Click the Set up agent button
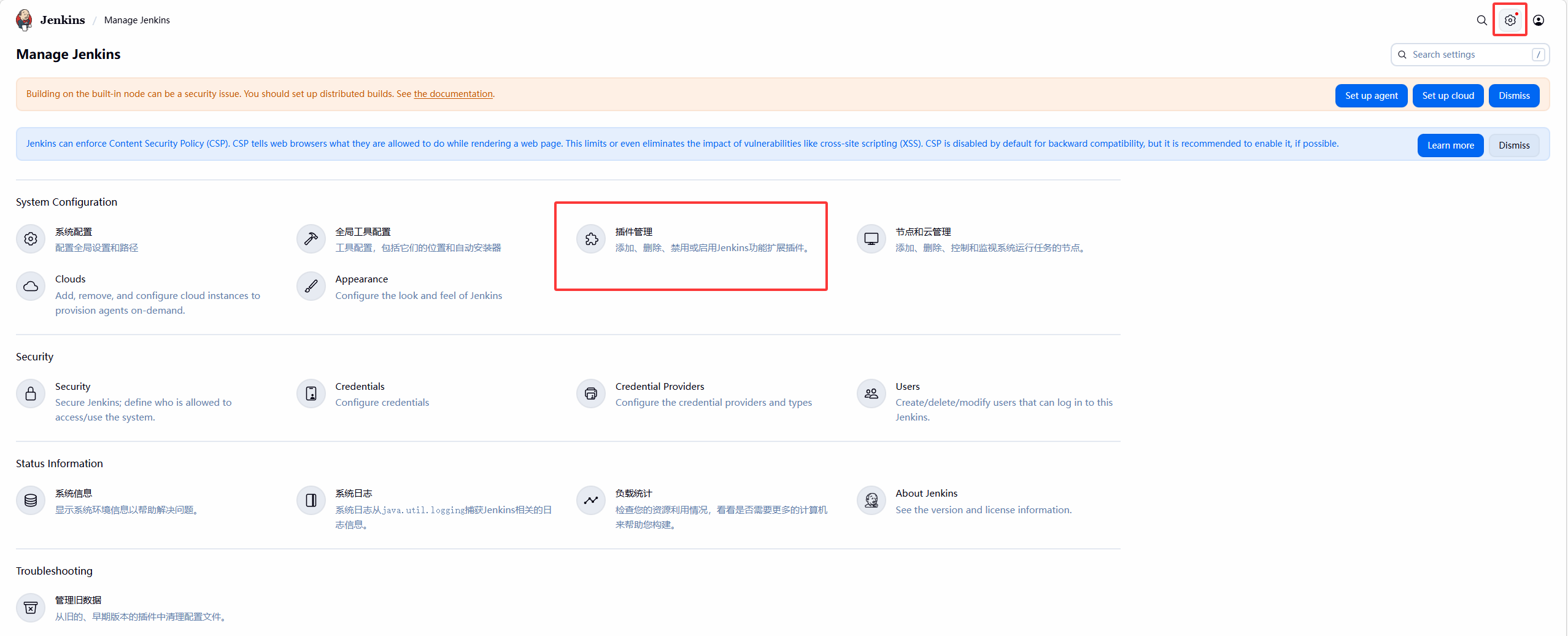1568x636 pixels. pyautogui.click(x=1371, y=96)
